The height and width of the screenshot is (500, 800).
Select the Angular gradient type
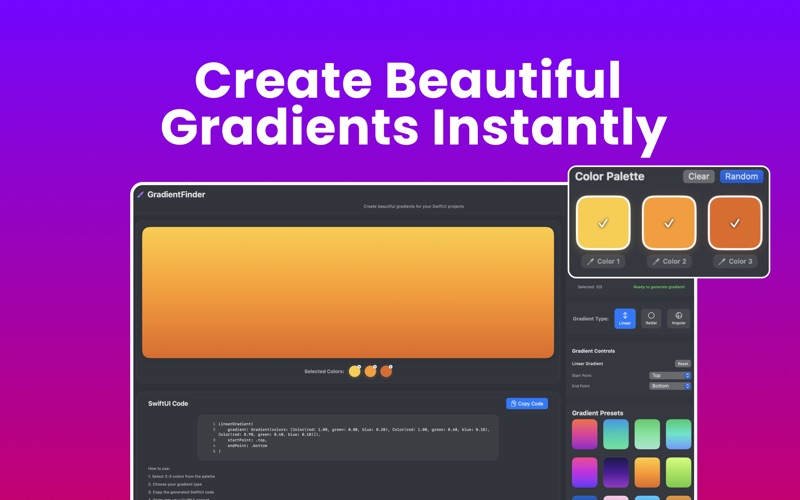click(679, 318)
